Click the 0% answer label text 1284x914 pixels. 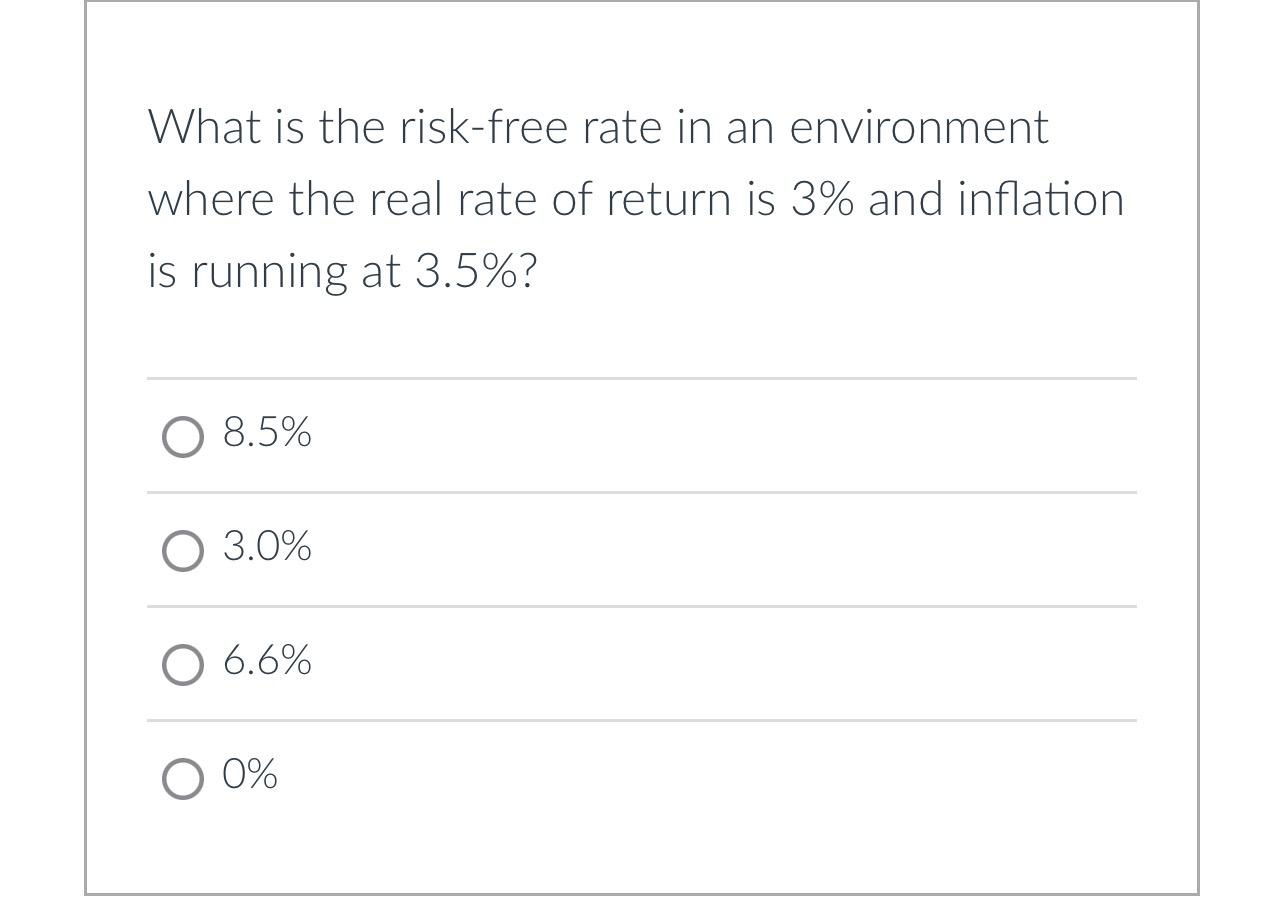tap(250, 774)
